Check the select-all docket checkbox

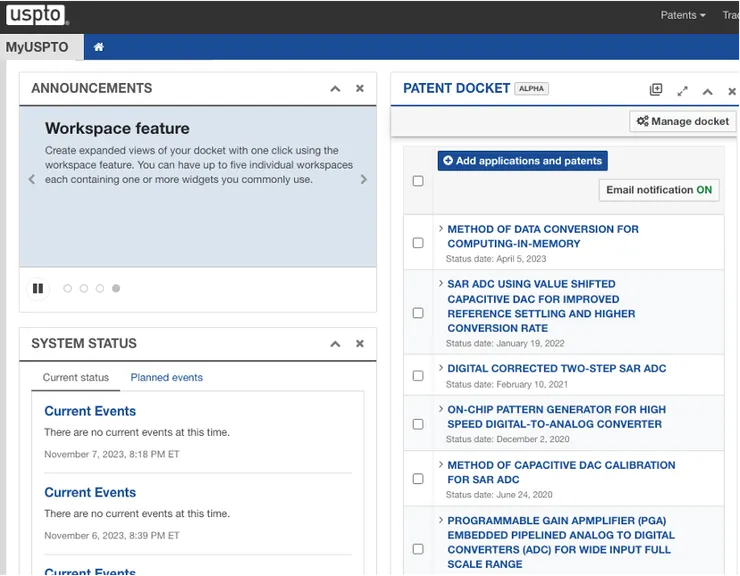[418, 181]
